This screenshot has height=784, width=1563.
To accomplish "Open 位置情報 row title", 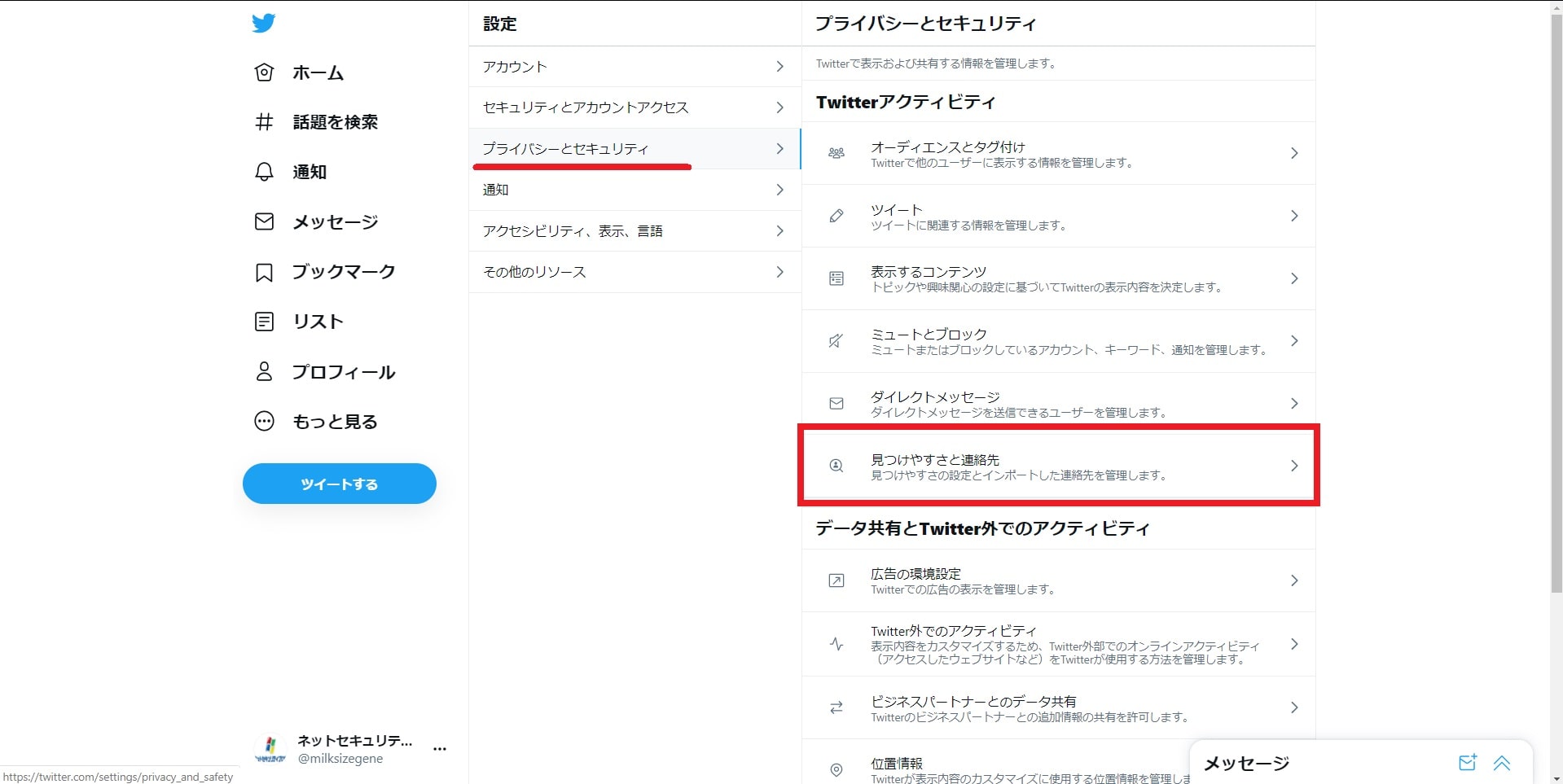I will (x=896, y=764).
